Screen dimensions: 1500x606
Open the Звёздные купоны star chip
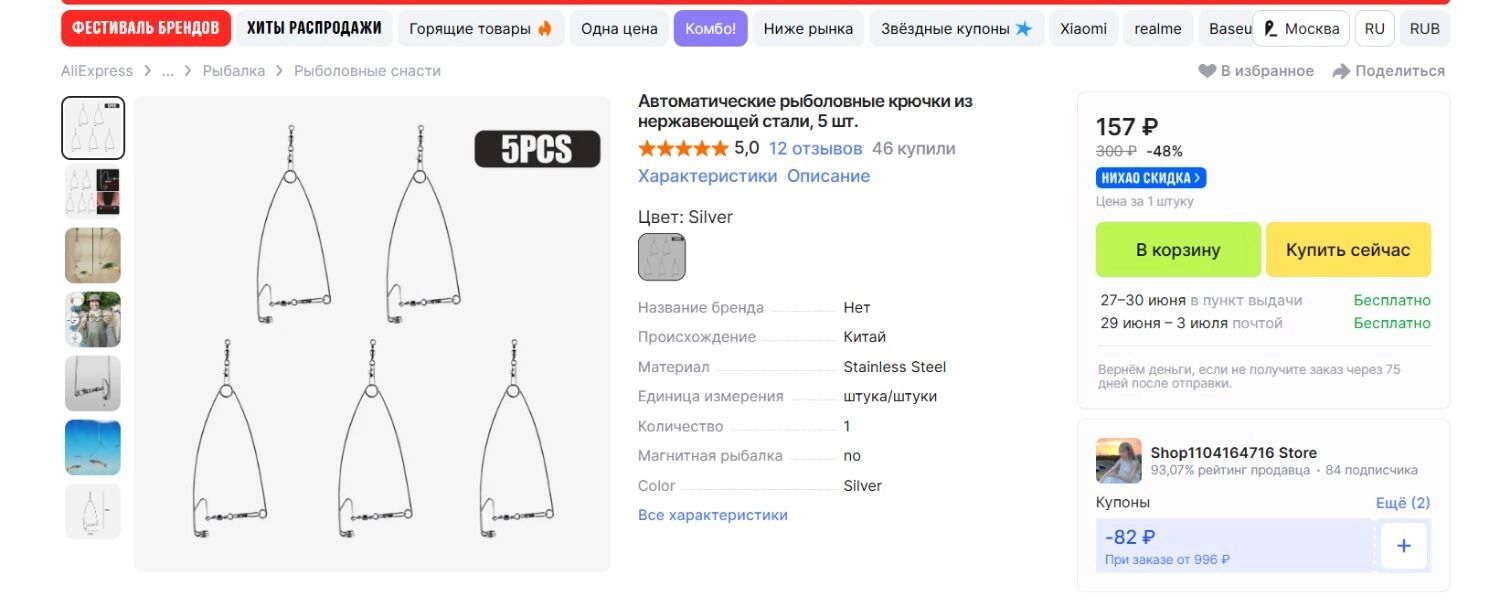956,29
